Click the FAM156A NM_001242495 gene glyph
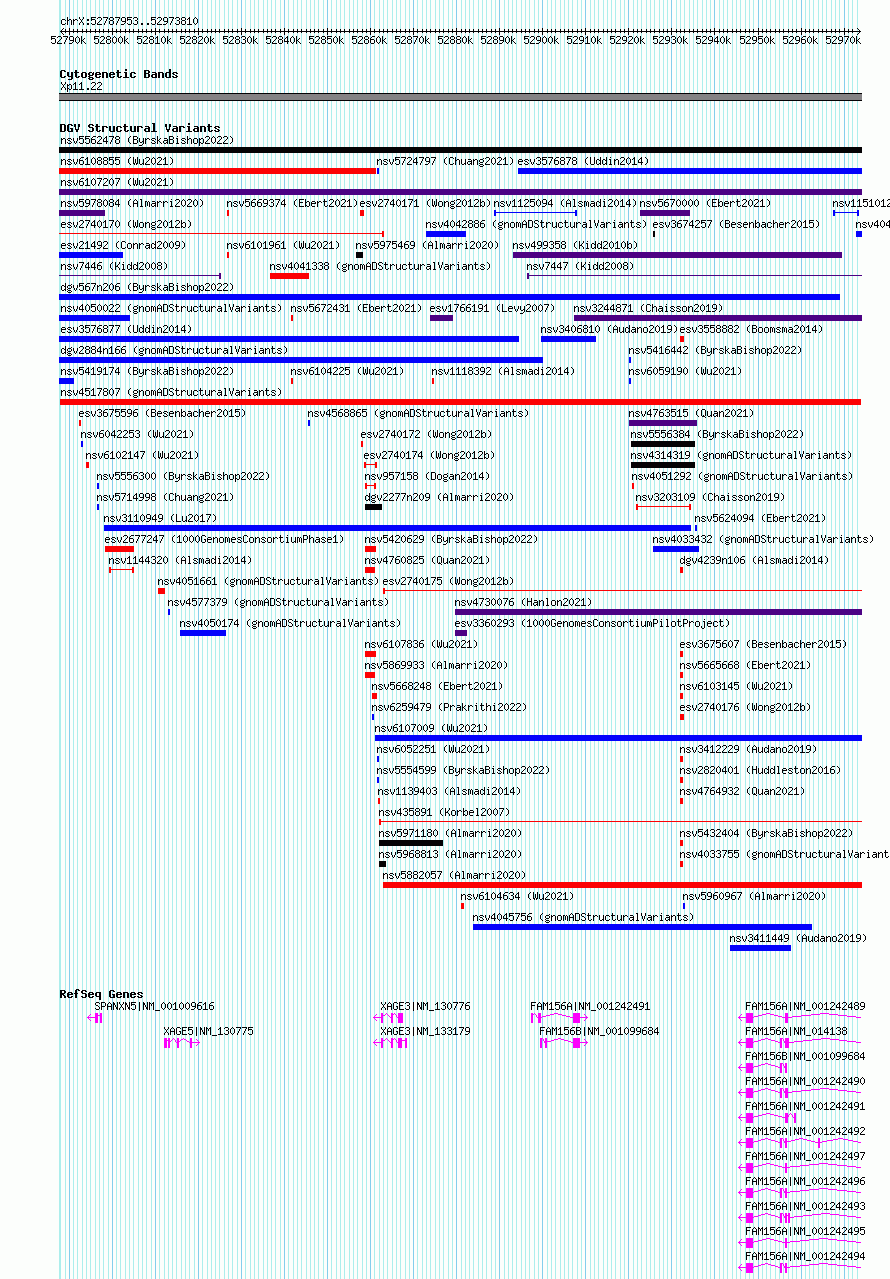The width and height of the screenshot is (890, 1279). pyautogui.click(x=800, y=1243)
